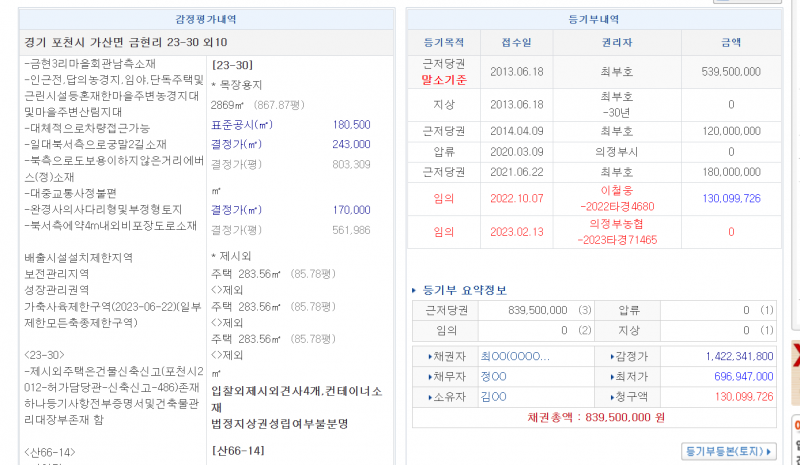Viewport: 800px width, 465px height.
Task: Click the arrow icon beside 소유자
Action: pyautogui.click(x=430, y=396)
